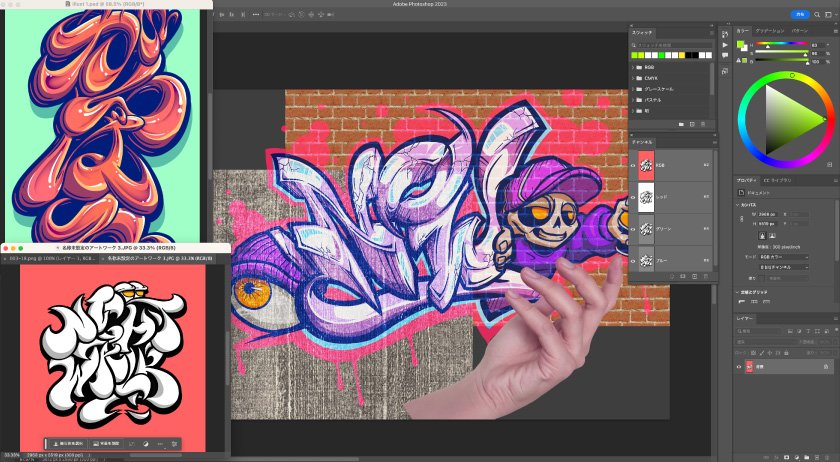The image size is (840, 462).
Task: Load channel as selection icon in Channels panel
Action: tap(671, 276)
